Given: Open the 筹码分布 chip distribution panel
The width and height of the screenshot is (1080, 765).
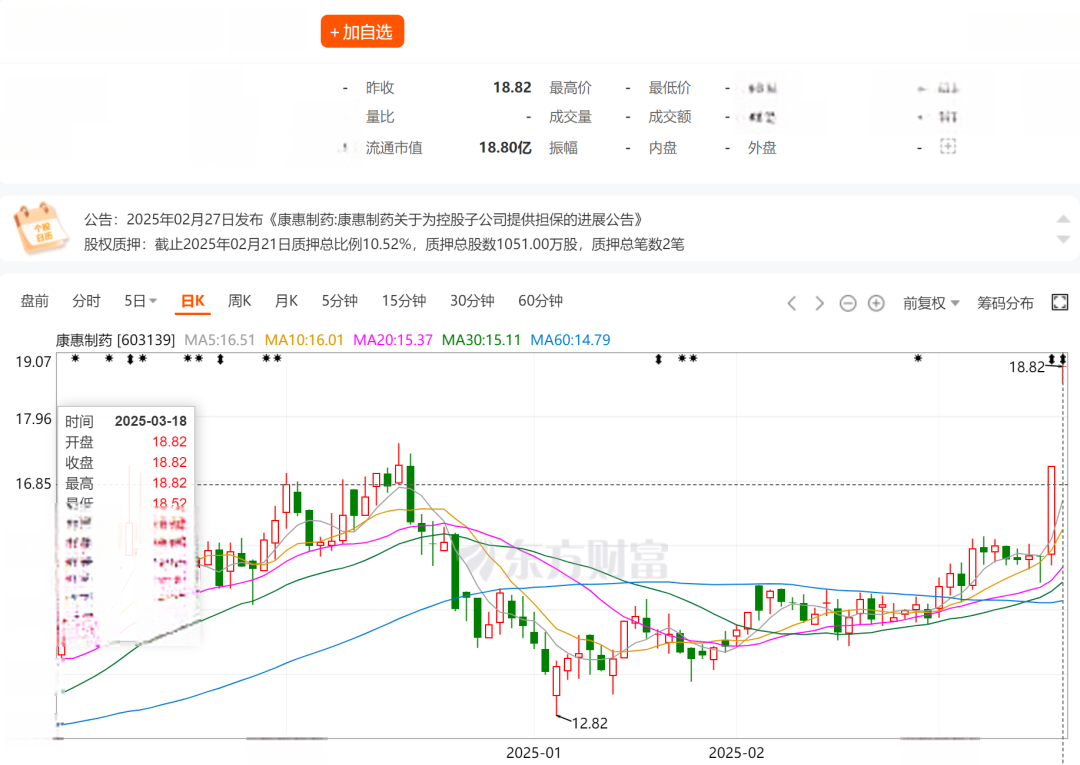Looking at the screenshot, I should pos(1005,303).
